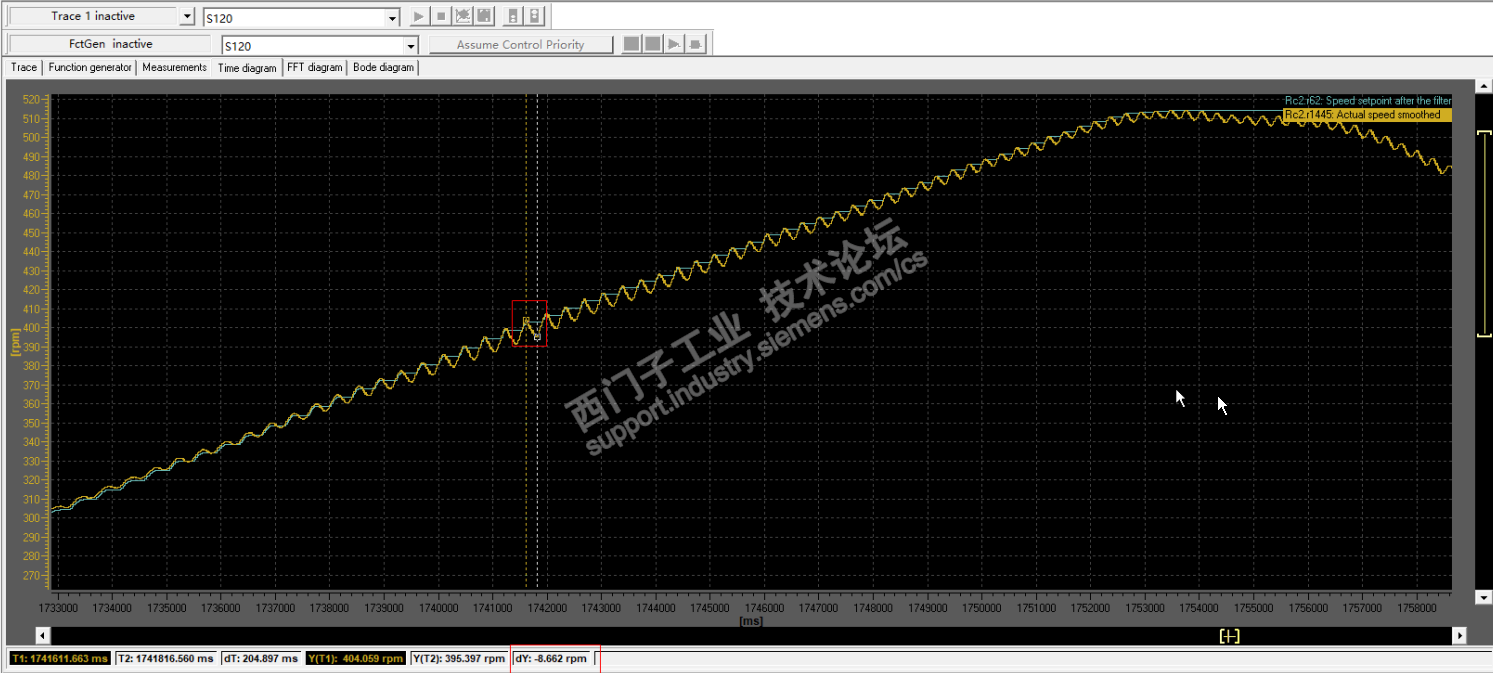The width and height of the screenshot is (1493, 673).
Task: Start the function generator with its play icon
Action: point(675,44)
